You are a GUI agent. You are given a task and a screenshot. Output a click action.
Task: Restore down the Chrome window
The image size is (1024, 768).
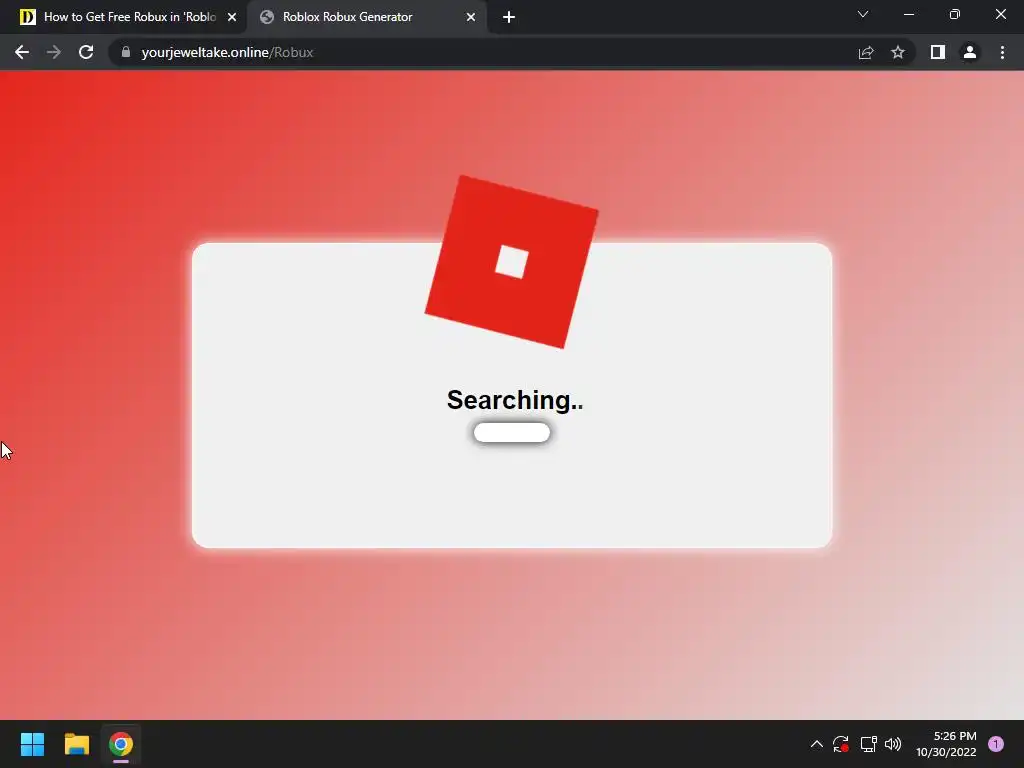click(955, 14)
